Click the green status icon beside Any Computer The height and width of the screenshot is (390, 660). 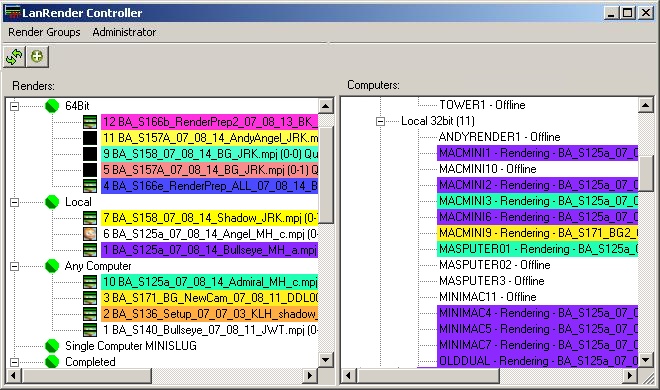coord(52,266)
